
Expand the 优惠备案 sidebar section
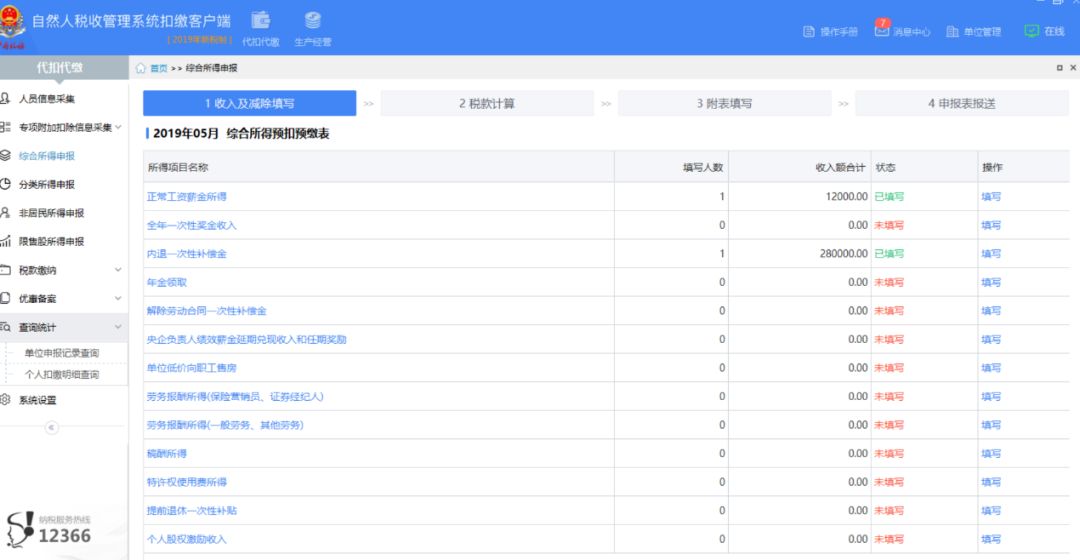pos(118,298)
